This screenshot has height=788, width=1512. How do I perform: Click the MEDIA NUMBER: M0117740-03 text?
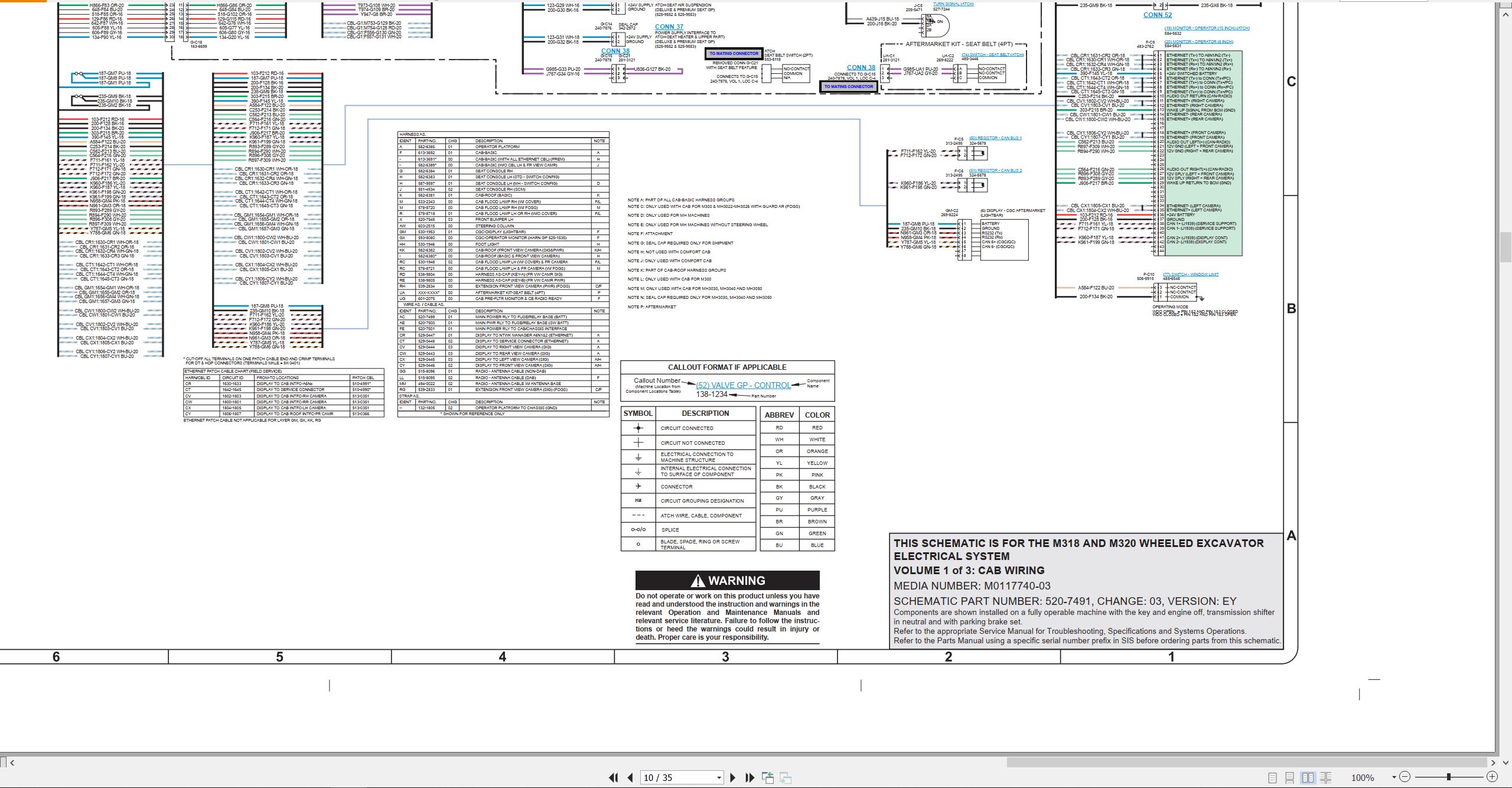[x=972, y=586]
